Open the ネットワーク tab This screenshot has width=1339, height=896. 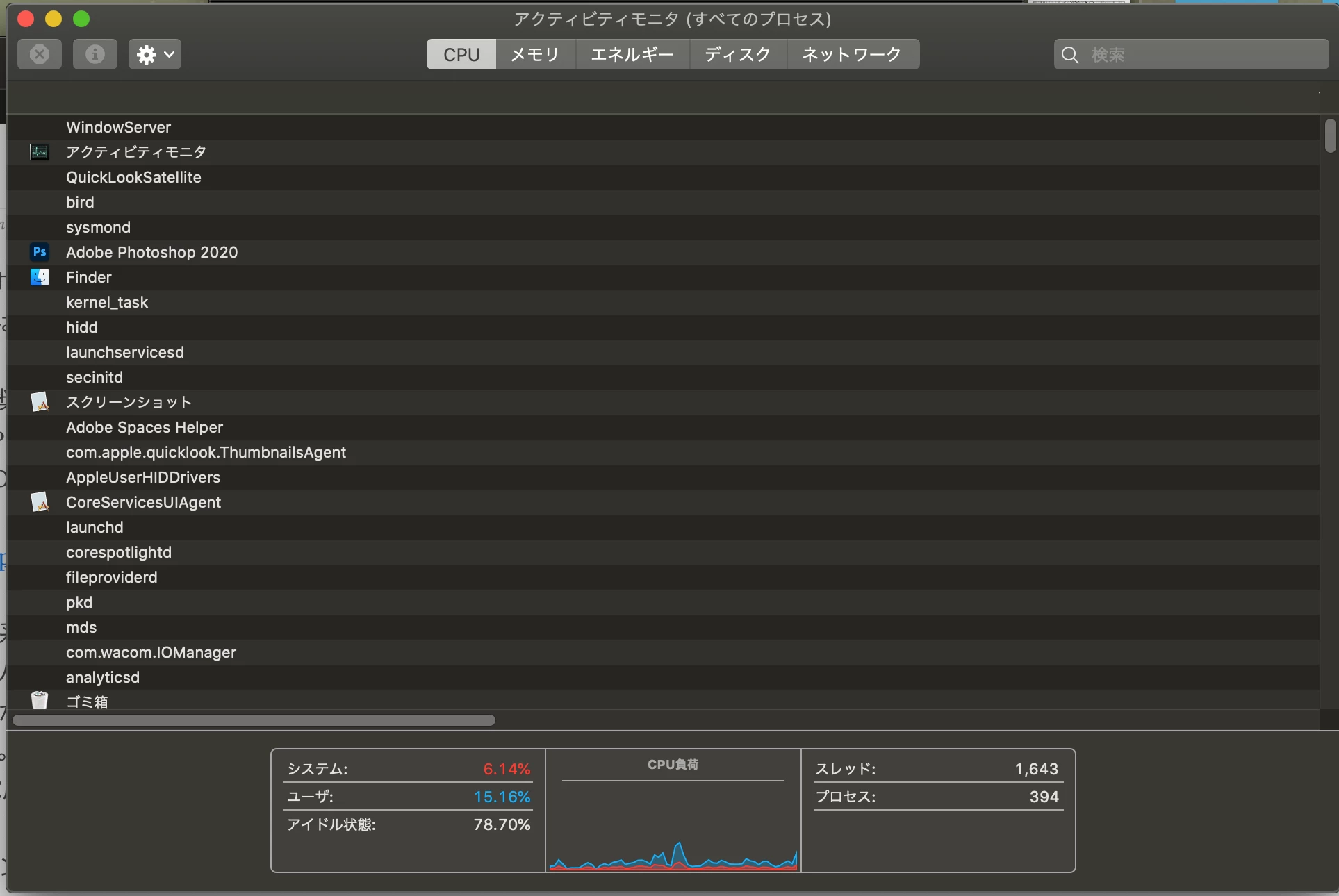click(x=852, y=54)
